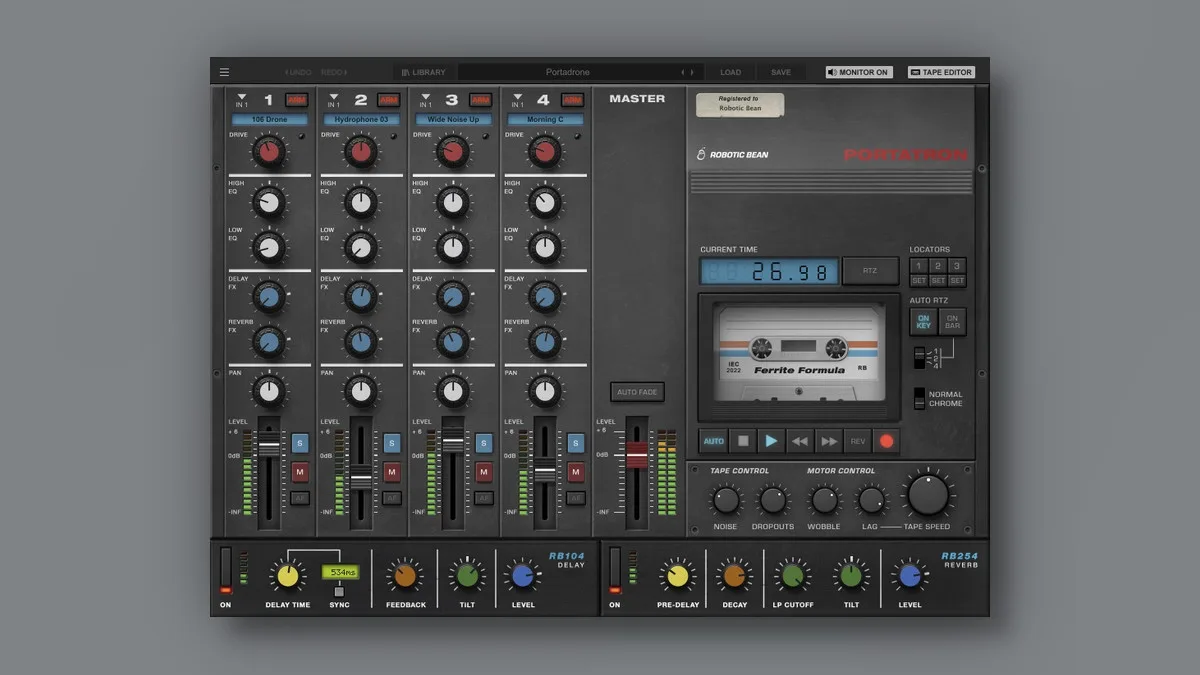Image resolution: width=1200 pixels, height=675 pixels.
Task: Turn the channel 1 DRIVE knob
Action: tap(269, 152)
